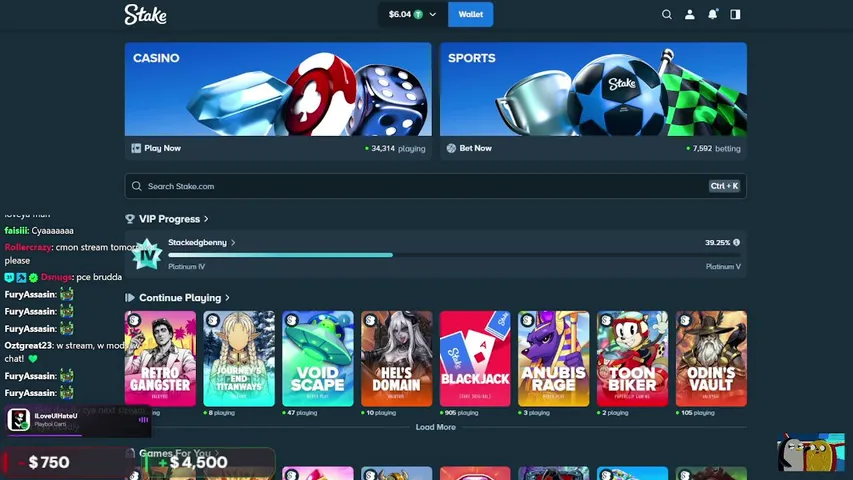
Task: Click Dsnugs username in chat
Action: pyautogui.click(x=57, y=277)
